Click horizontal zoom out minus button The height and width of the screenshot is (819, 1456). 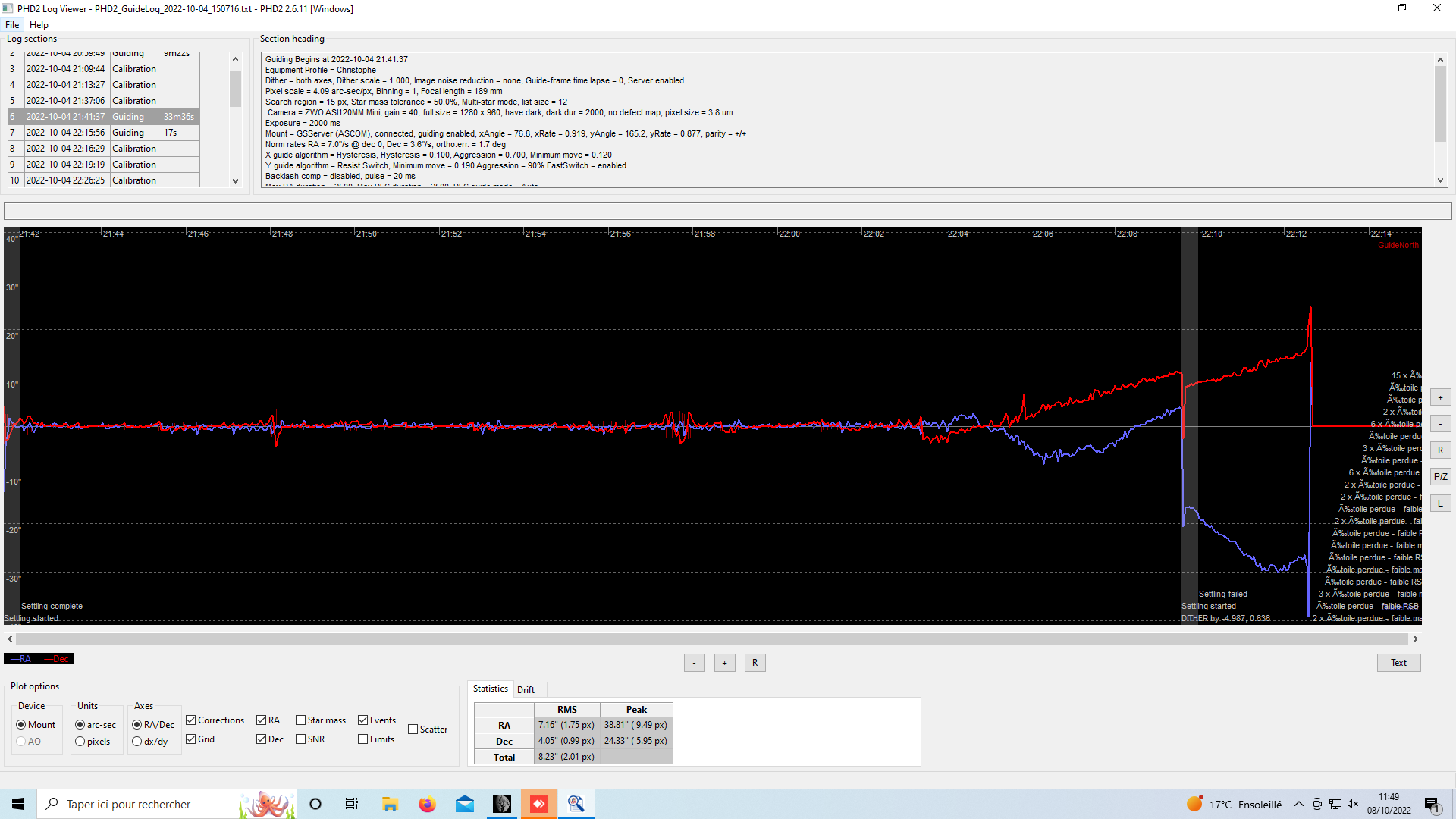pyautogui.click(x=694, y=663)
